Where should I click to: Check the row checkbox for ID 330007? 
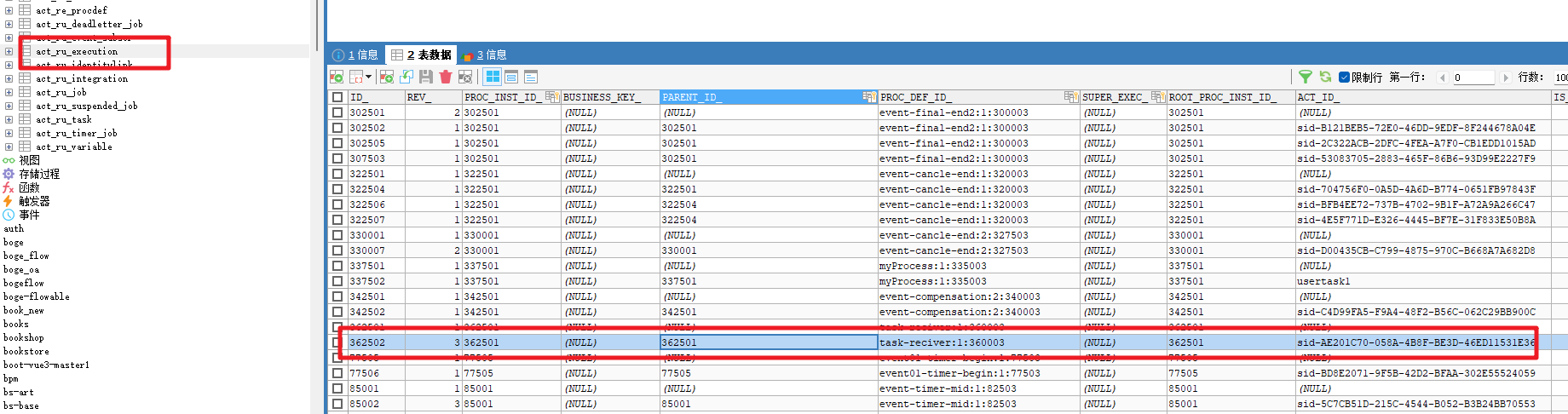[337, 250]
